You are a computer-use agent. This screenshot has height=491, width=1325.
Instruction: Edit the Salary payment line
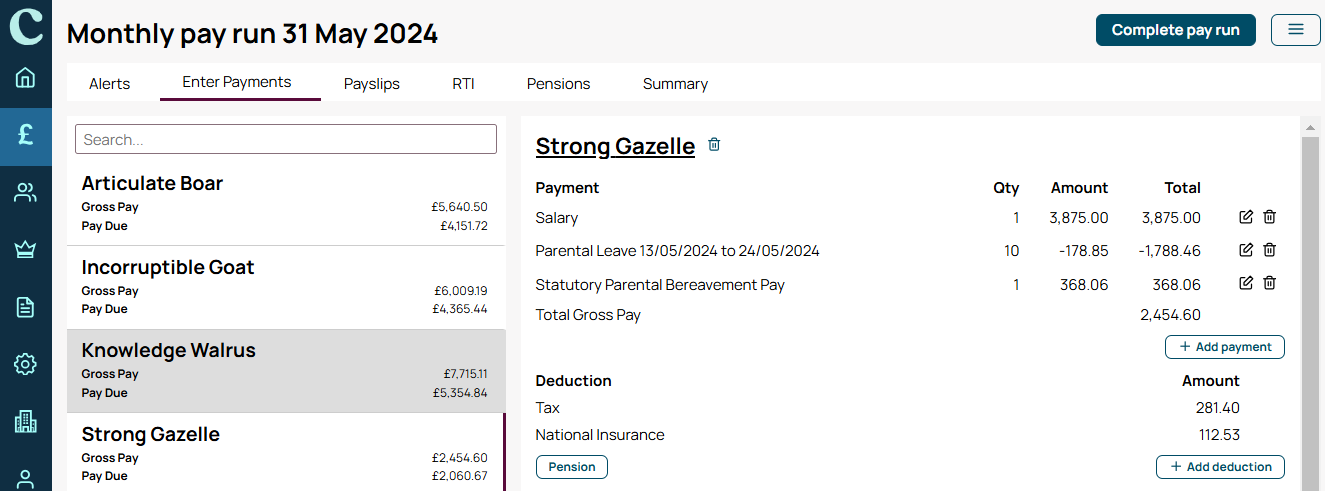[x=1246, y=217]
